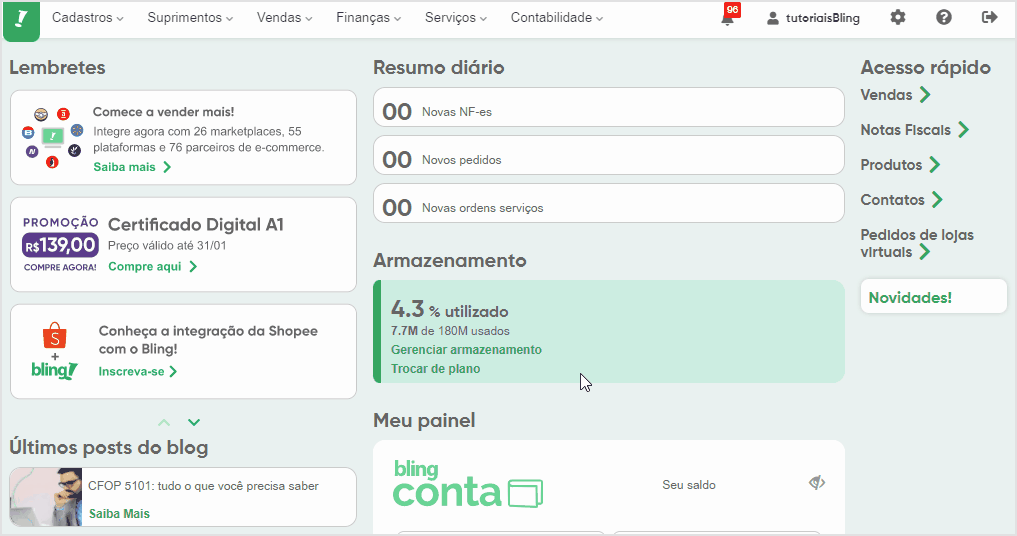Open the notifications bell icon
The width and height of the screenshot is (1017, 536).
pos(728,18)
